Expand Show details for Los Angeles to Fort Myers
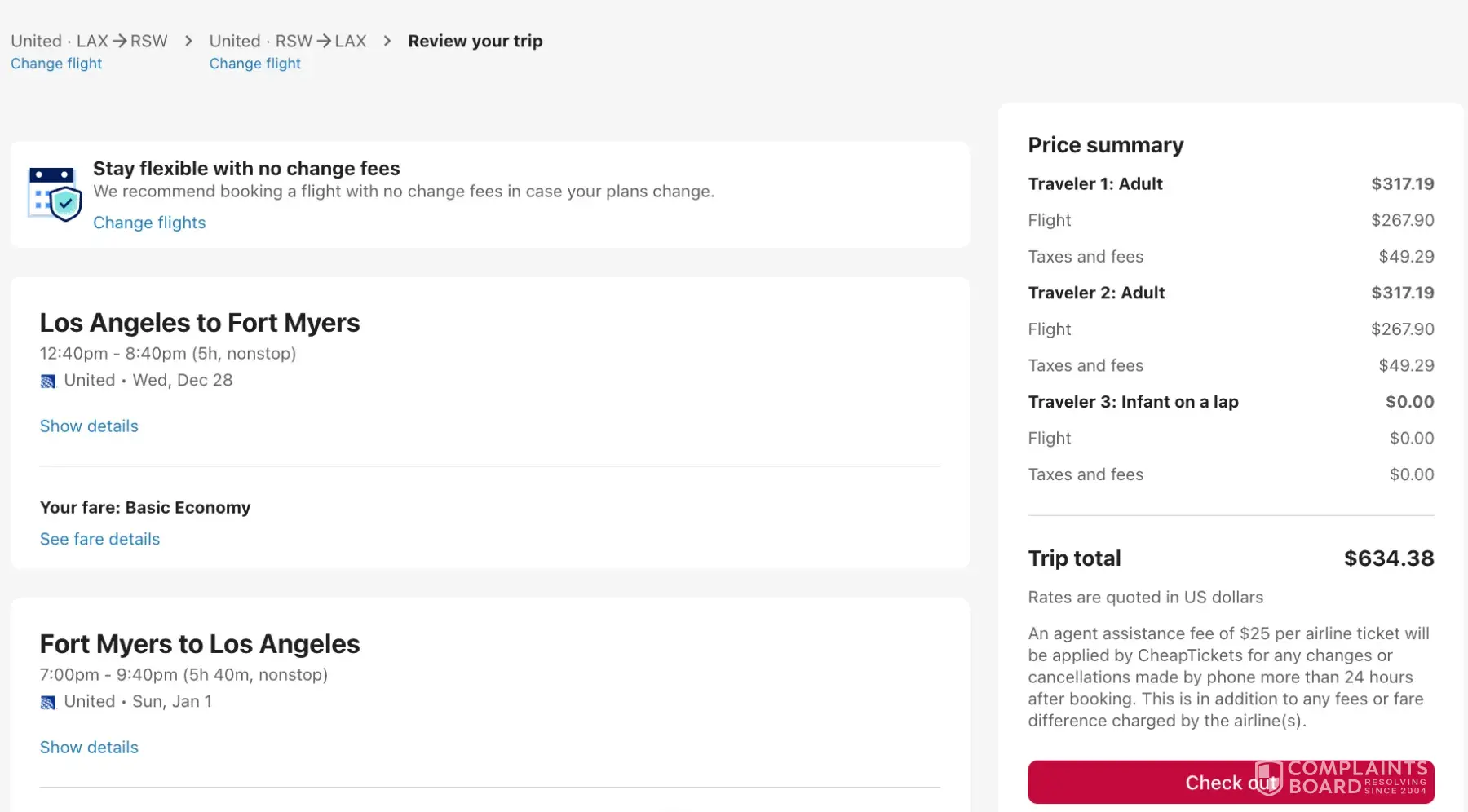The height and width of the screenshot is (812, 1468). tap(89, 426)
